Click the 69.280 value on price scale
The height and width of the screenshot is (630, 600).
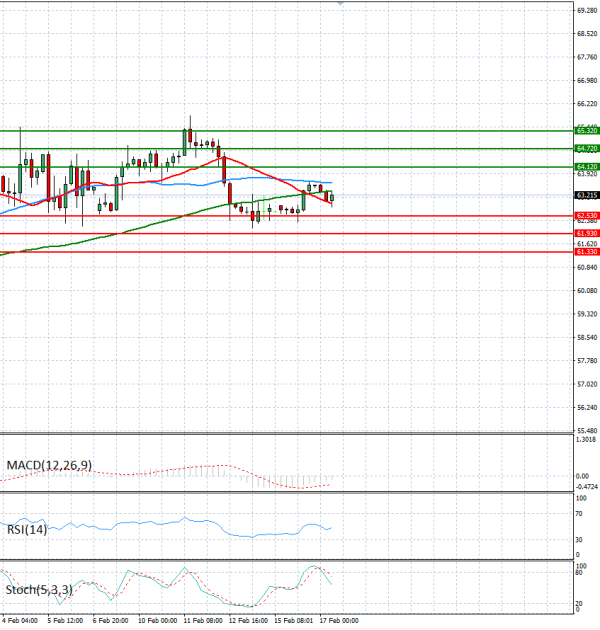click(587, 11)
